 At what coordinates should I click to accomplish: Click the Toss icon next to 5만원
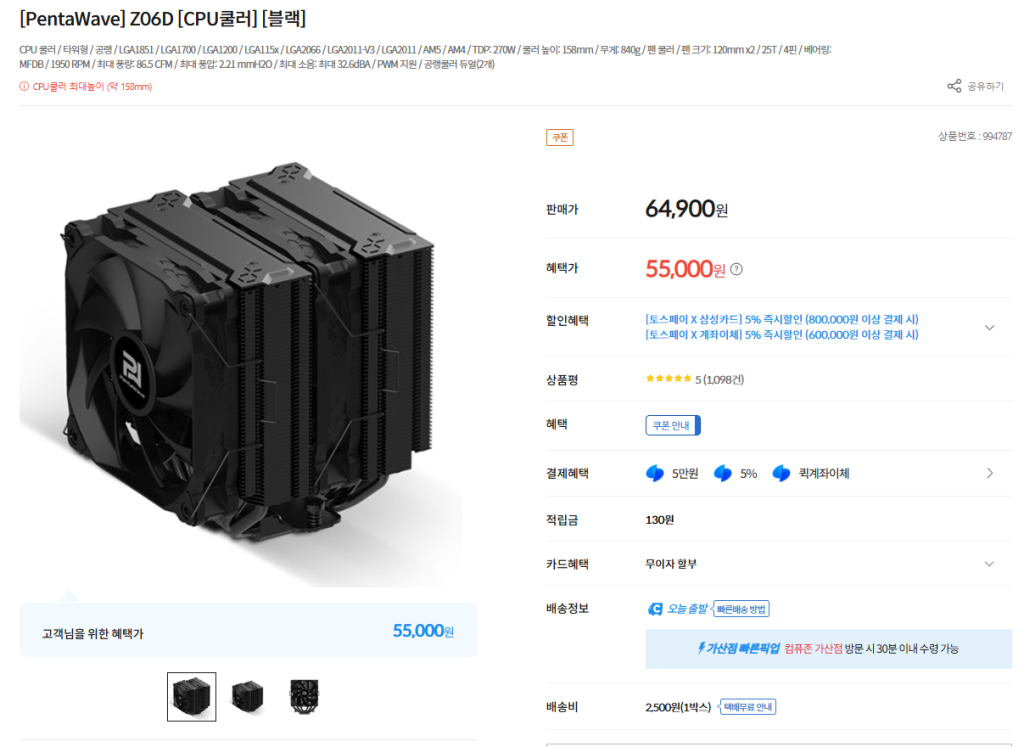coord(654,473)
